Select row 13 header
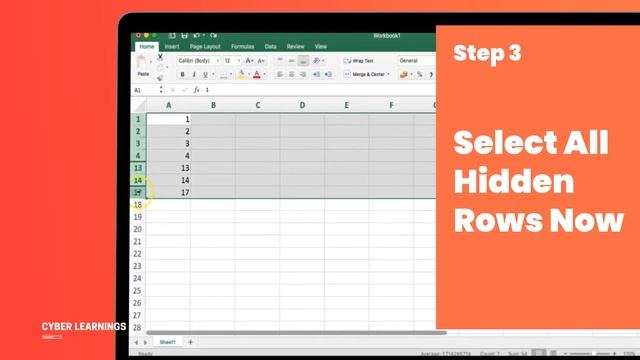 (x=138, y=168)
